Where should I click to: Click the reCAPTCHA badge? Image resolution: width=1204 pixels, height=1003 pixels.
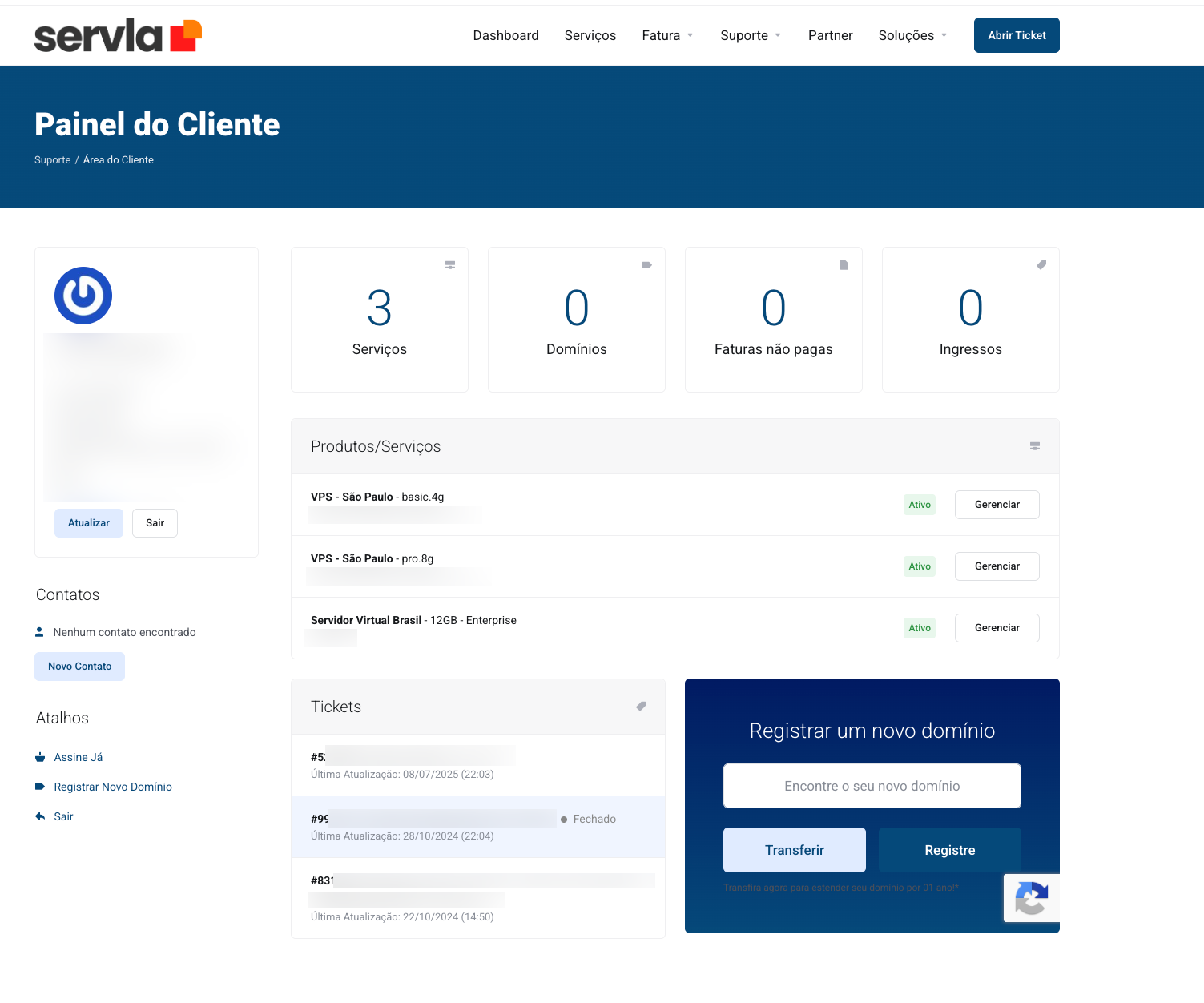1032,898
